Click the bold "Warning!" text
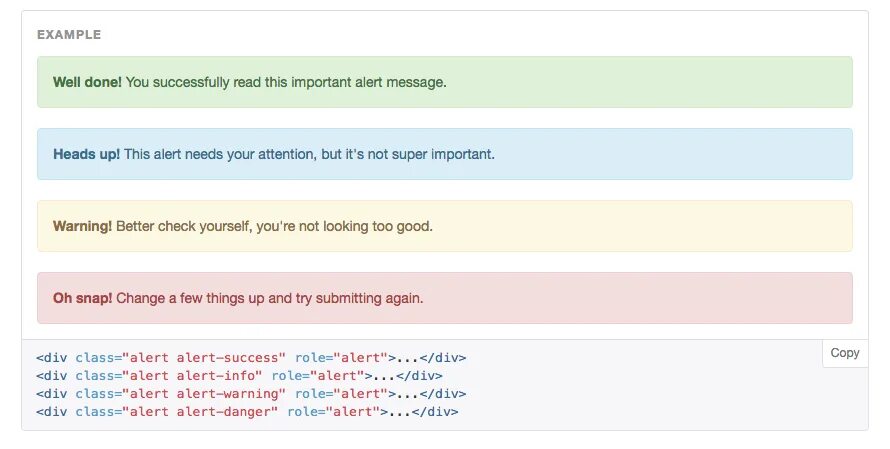The width and height of the screenshot is (890, 449). point(82,226)
